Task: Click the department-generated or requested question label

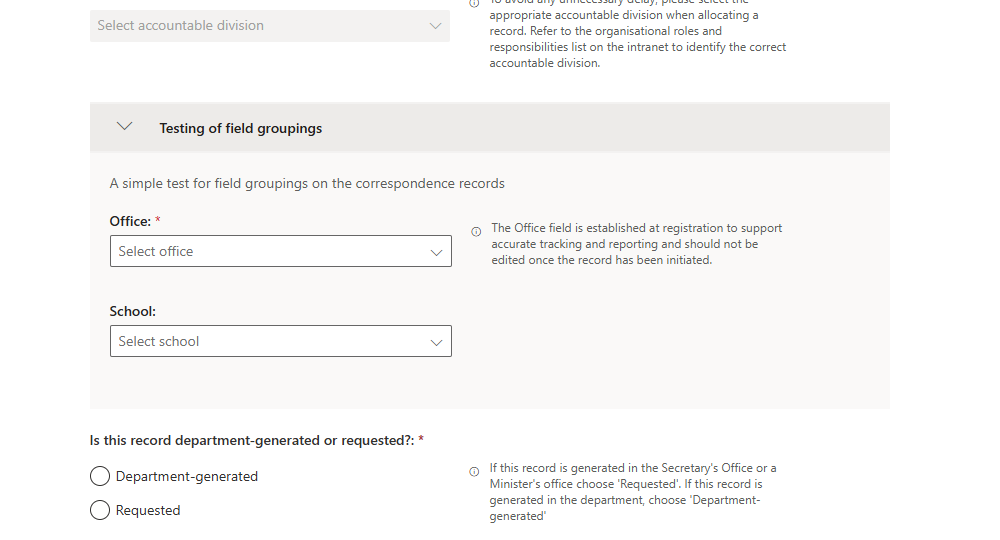Action: [252, 440]
